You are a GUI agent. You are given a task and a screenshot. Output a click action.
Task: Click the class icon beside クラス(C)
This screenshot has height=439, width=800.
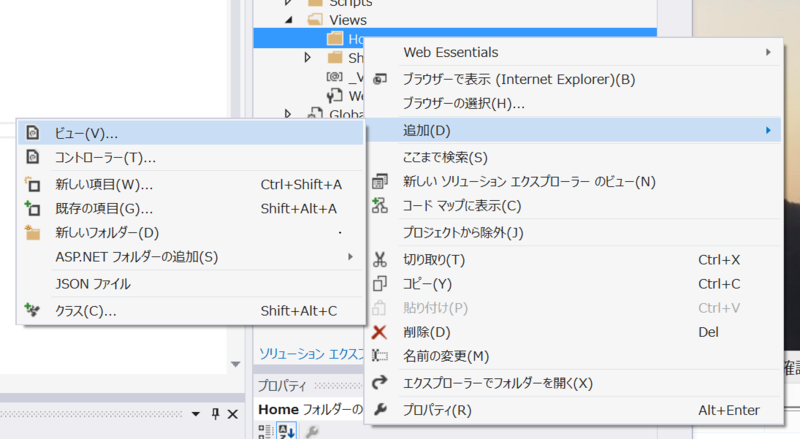[x=32, y=310]
